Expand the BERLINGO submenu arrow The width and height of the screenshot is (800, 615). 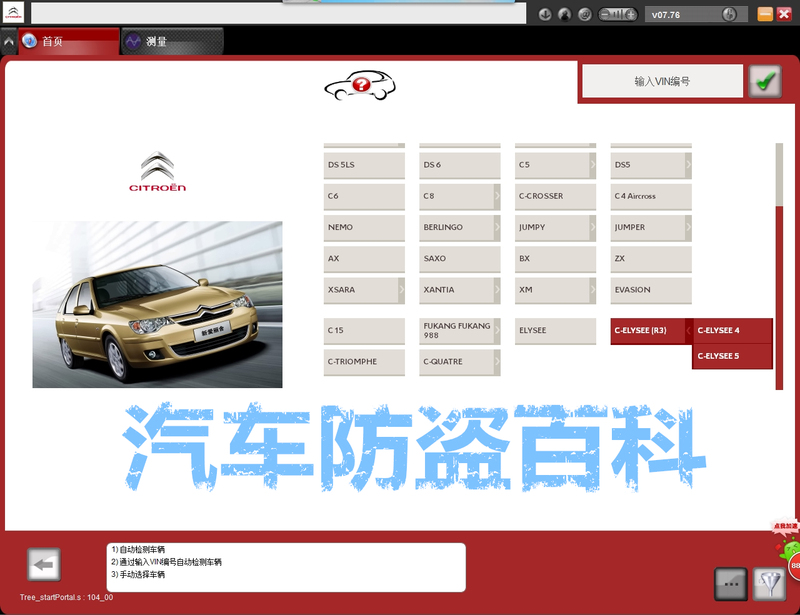pos(497,227)
